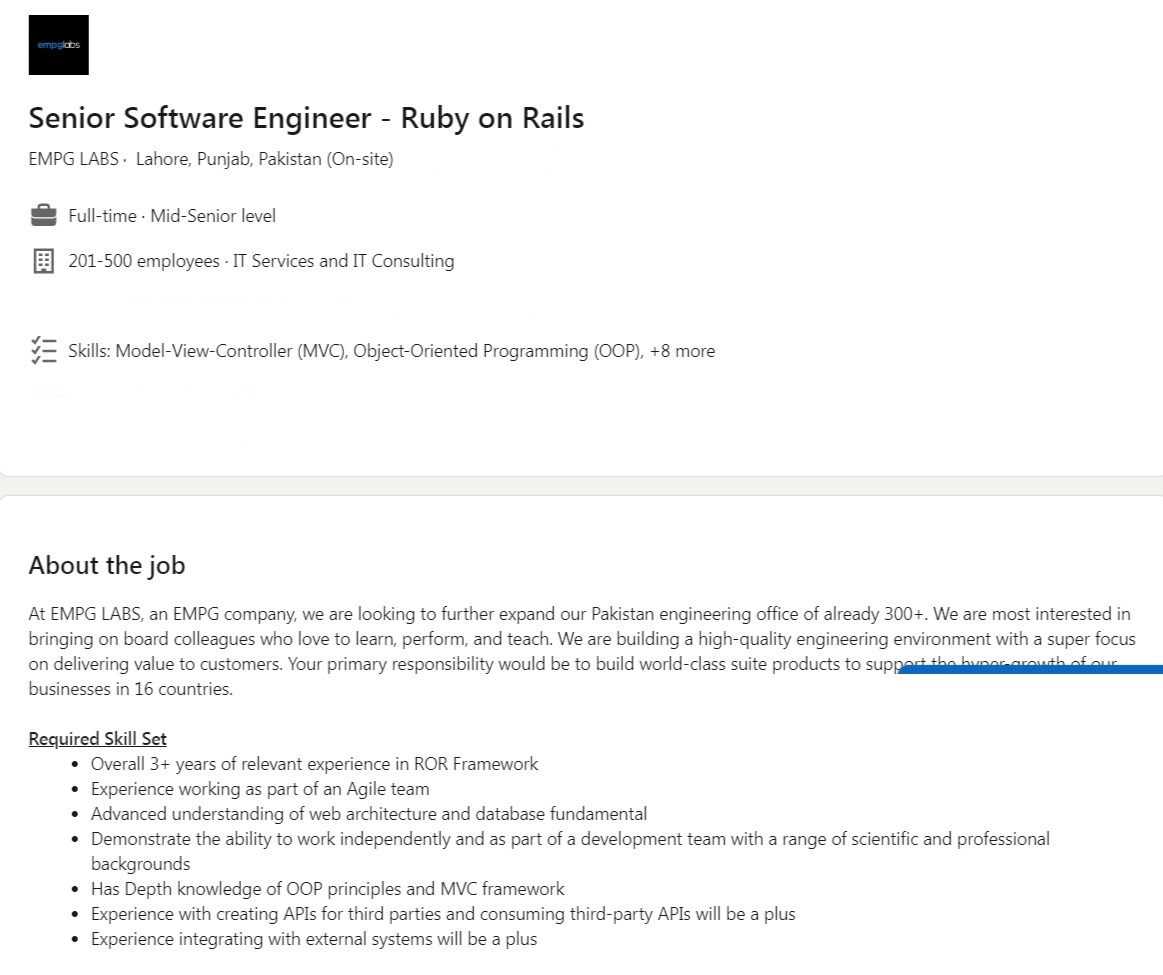Click the About the job heading
Image resolution: width=1163 pixels, height=975 pixels.
click(107, 565)
